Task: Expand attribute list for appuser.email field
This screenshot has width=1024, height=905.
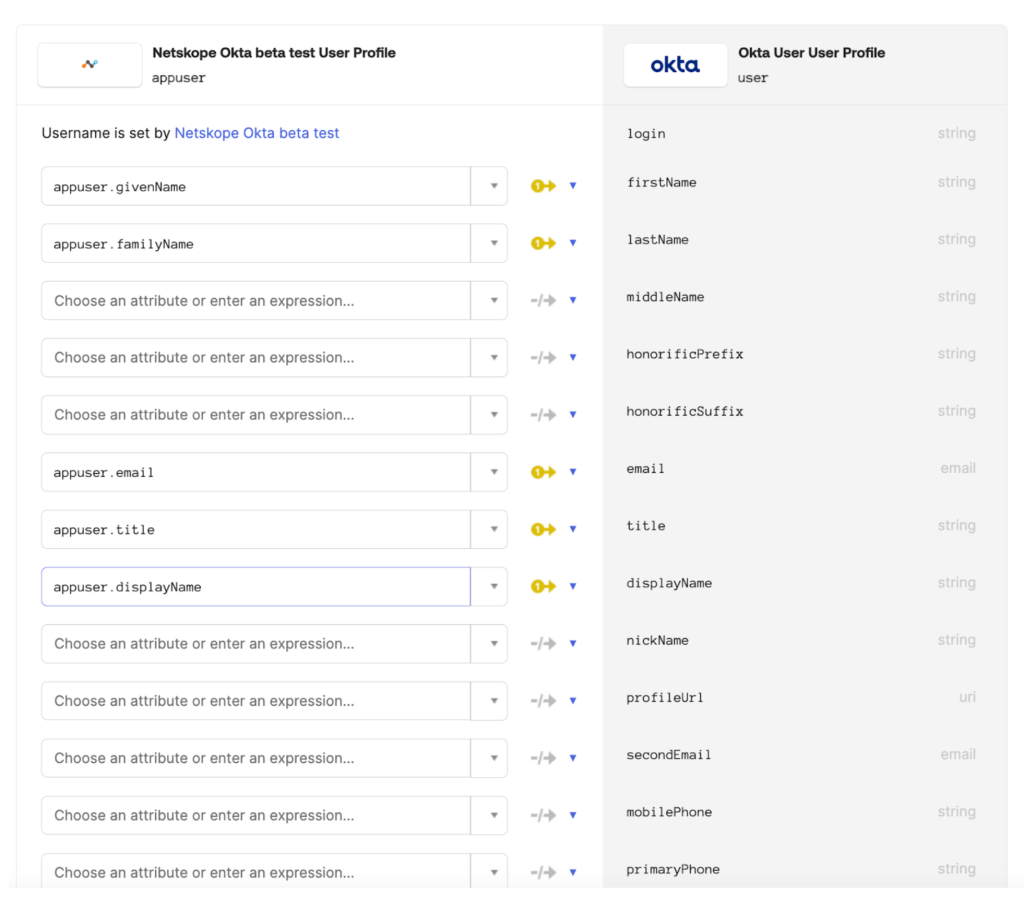Action: 489,472
